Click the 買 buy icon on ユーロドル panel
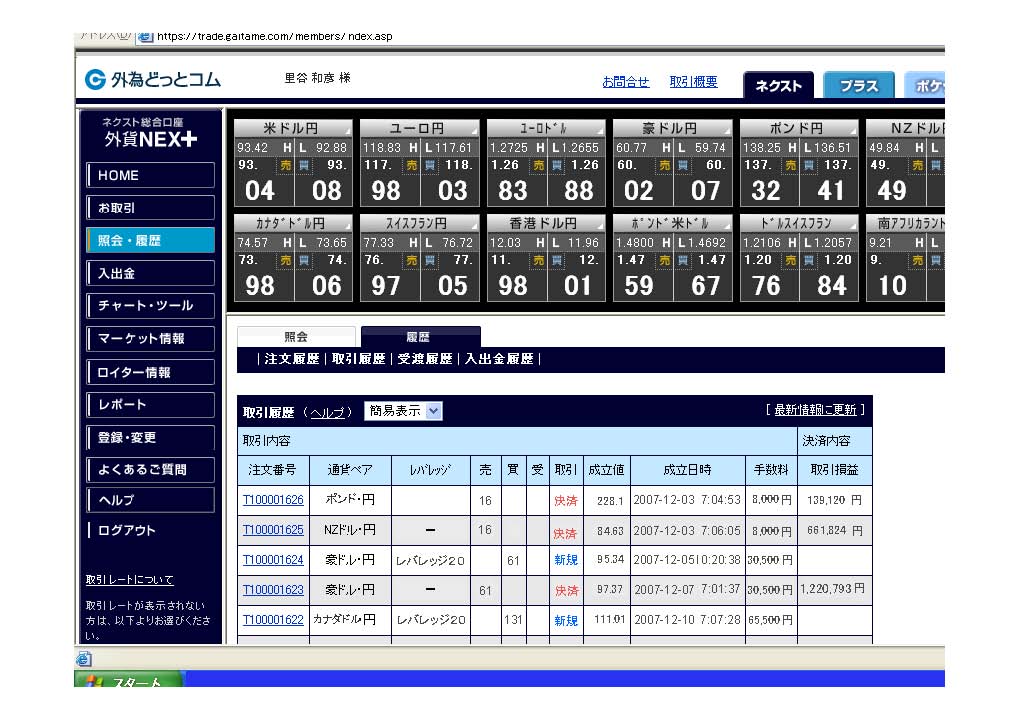 coord(556,165)
